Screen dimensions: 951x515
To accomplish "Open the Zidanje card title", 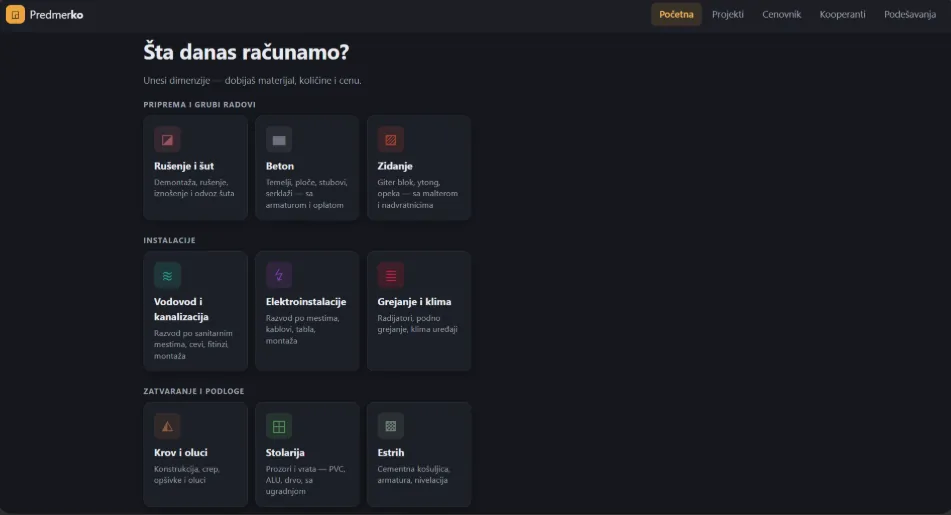I will 395,166.
